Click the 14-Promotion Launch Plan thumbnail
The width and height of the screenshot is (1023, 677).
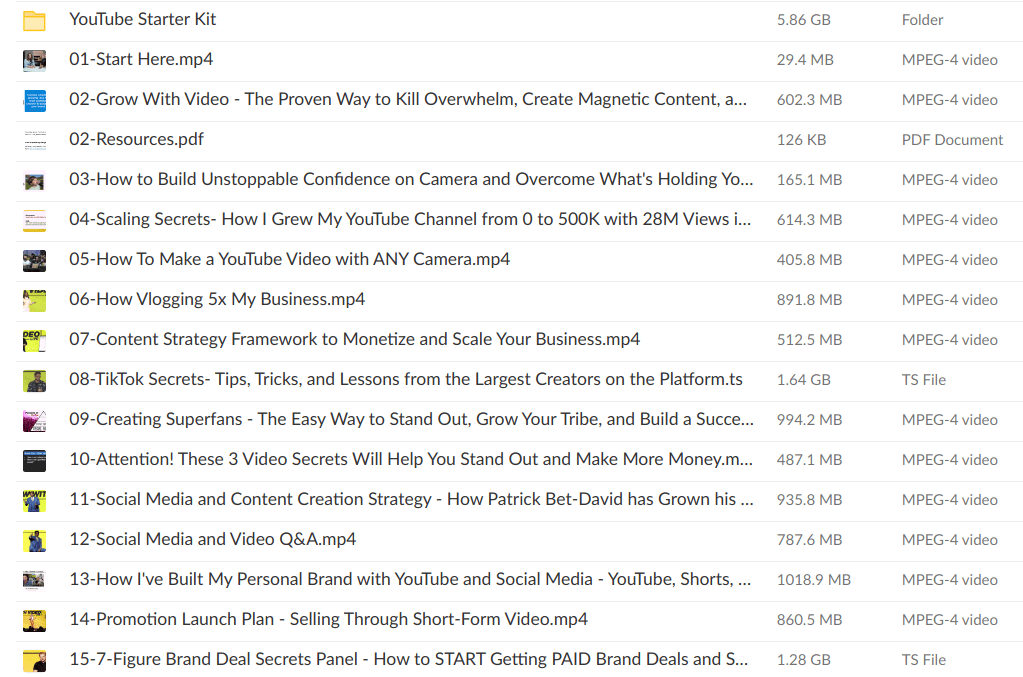(x=35, y=620)
